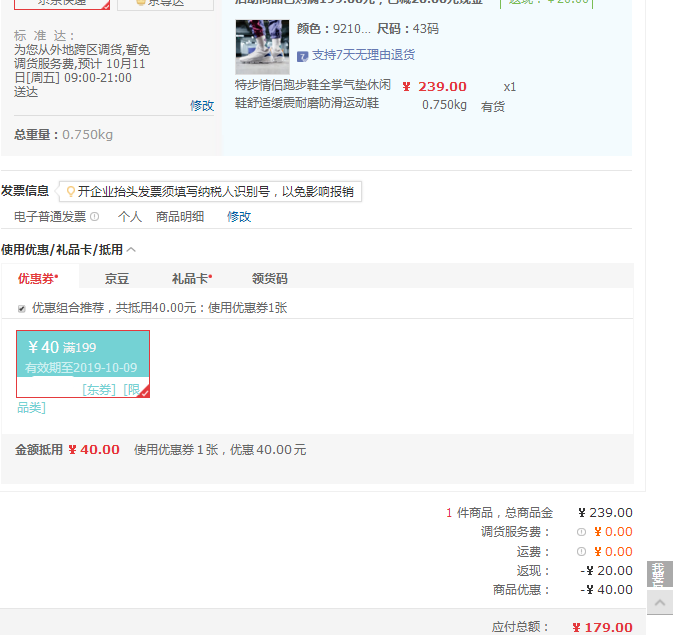Click the lightbulb tip icon in invoice notice
689x635 pixels.
point(70,192)
